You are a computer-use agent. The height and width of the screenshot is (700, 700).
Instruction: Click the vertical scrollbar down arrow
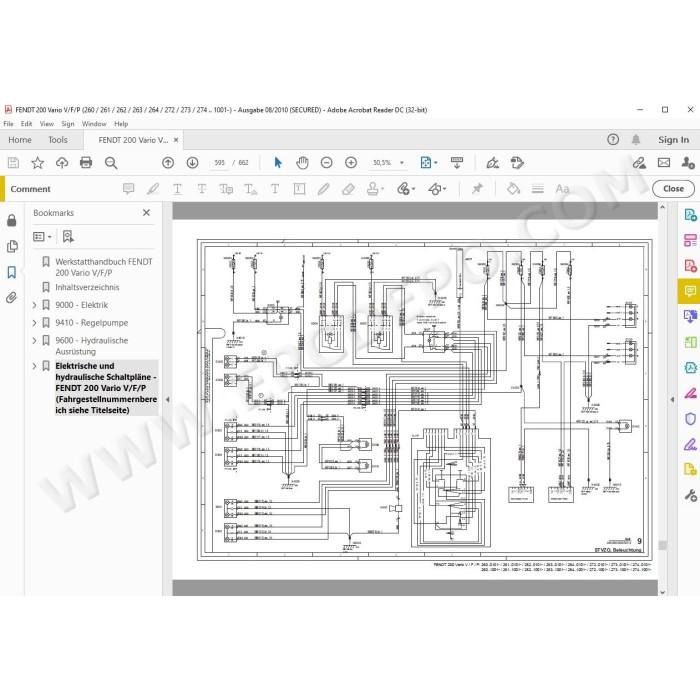pyautogui.click(x=662, y=592)
